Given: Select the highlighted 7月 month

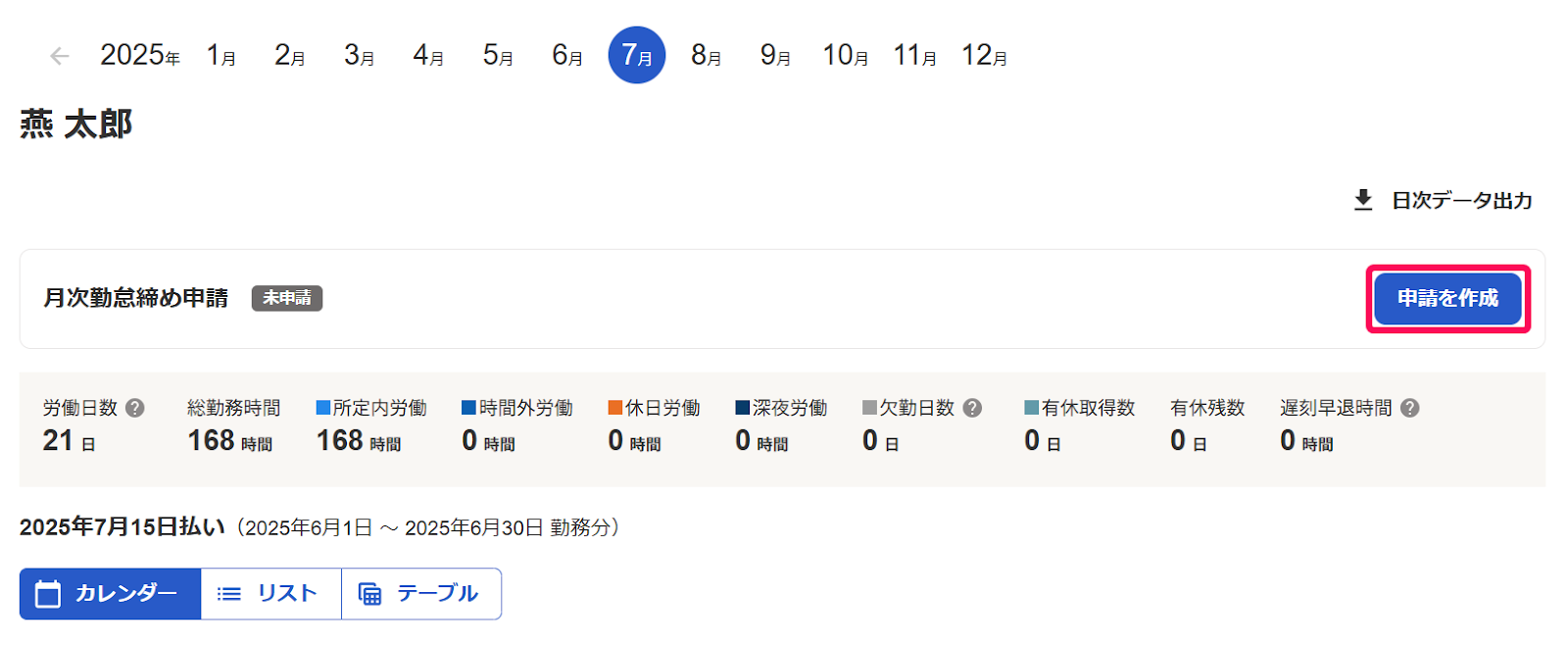Looking at the screenshot, I should point(637,56).
